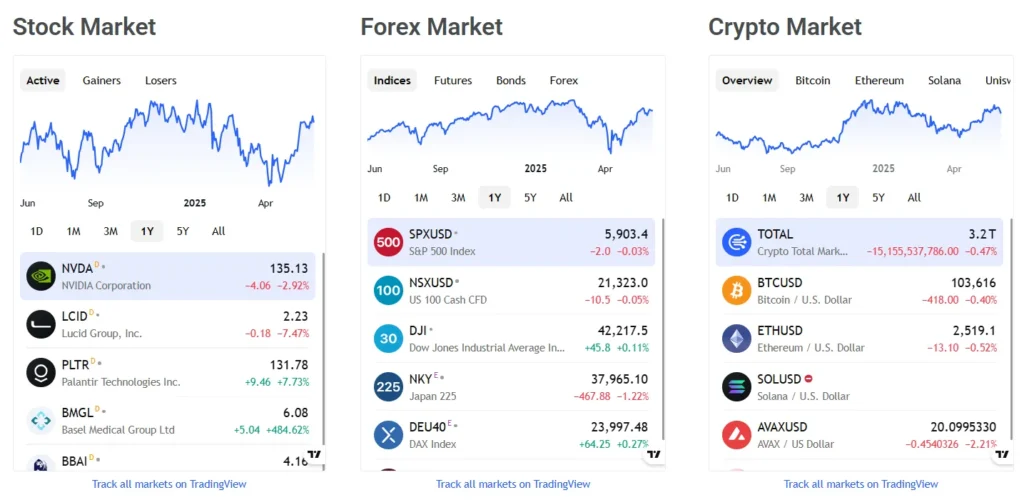Open the Losers tab in Stock Market
The image size is (1024, 500).
(x=160, y=80)
